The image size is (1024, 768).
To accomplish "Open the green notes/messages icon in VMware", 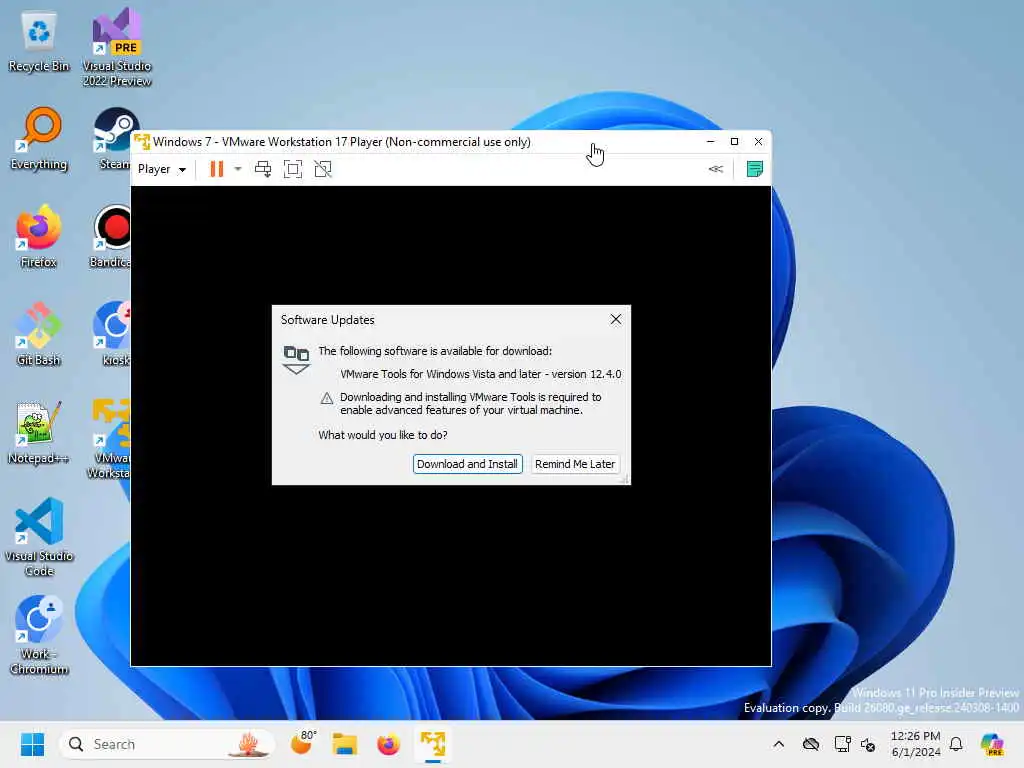I will coord(754,169).
